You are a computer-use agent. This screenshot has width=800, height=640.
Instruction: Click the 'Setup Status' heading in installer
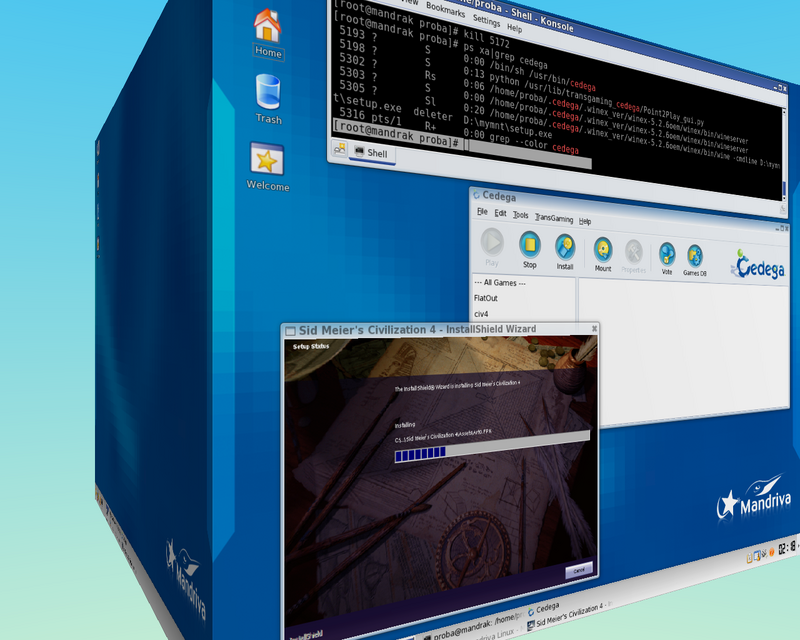tap(311, 346)
